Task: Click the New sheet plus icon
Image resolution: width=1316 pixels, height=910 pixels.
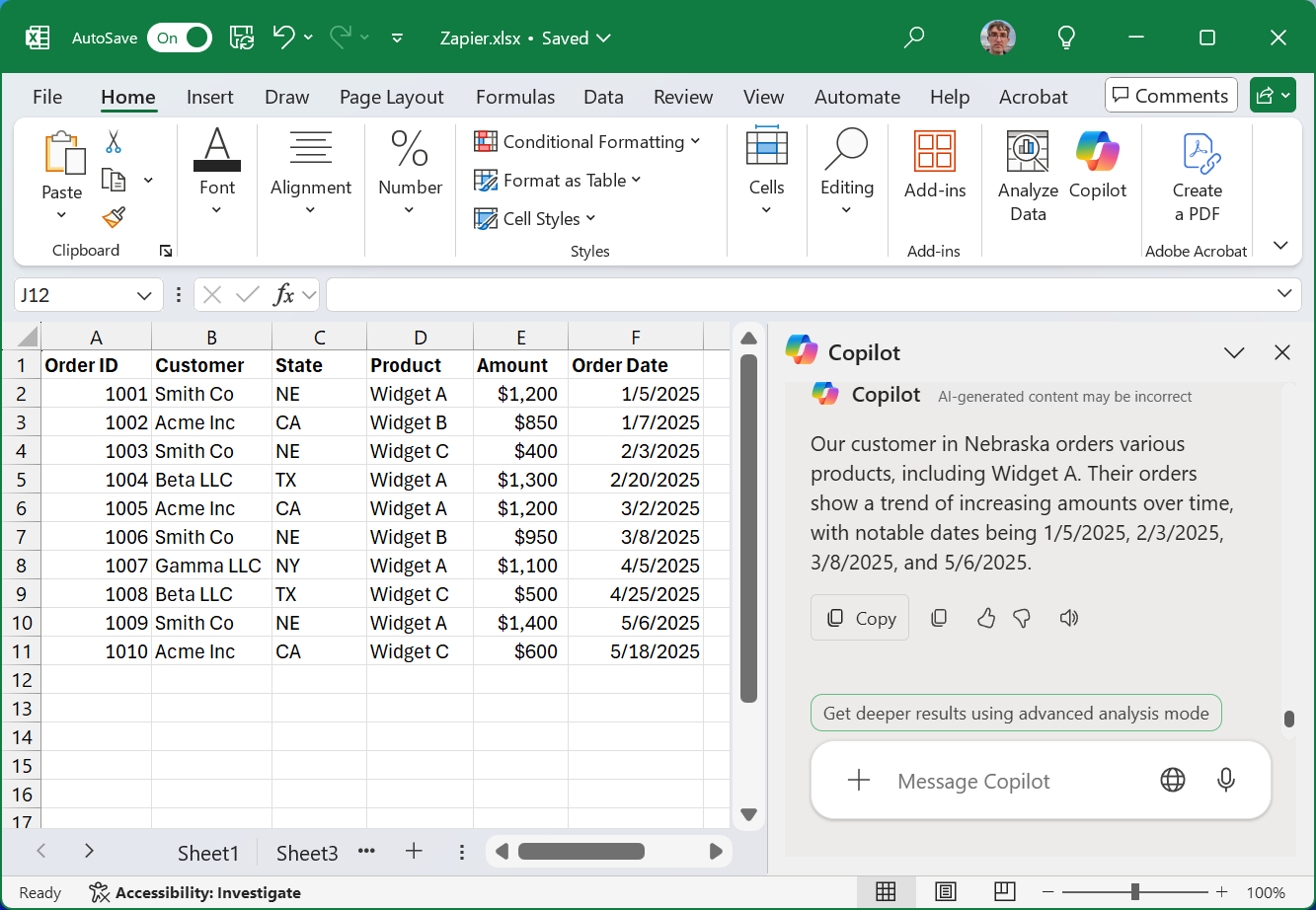Action: coord(414,851)
